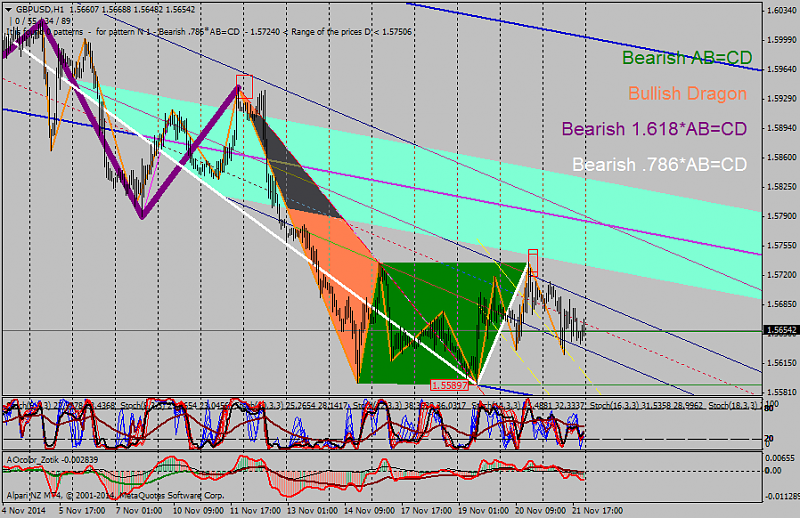Click the triangle arrow beside GBPUSD,H1 title

(x=7, y=8)
